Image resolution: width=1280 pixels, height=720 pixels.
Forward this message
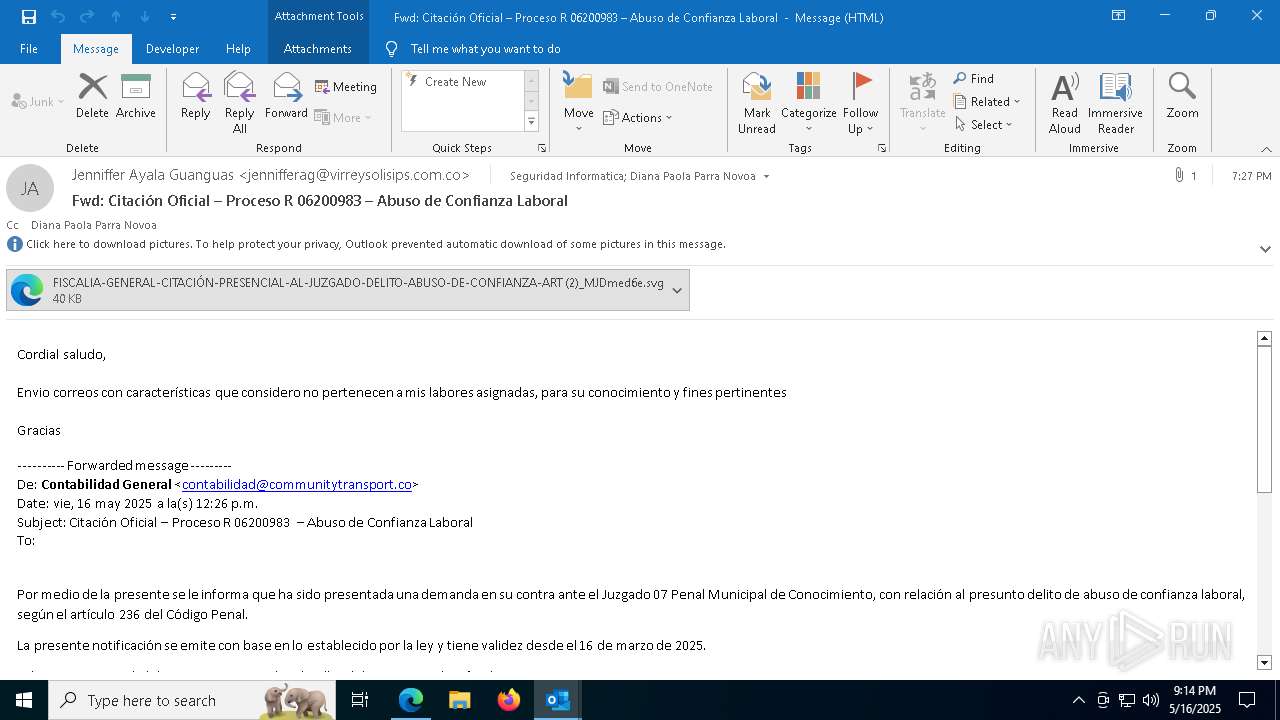(286, 96)
